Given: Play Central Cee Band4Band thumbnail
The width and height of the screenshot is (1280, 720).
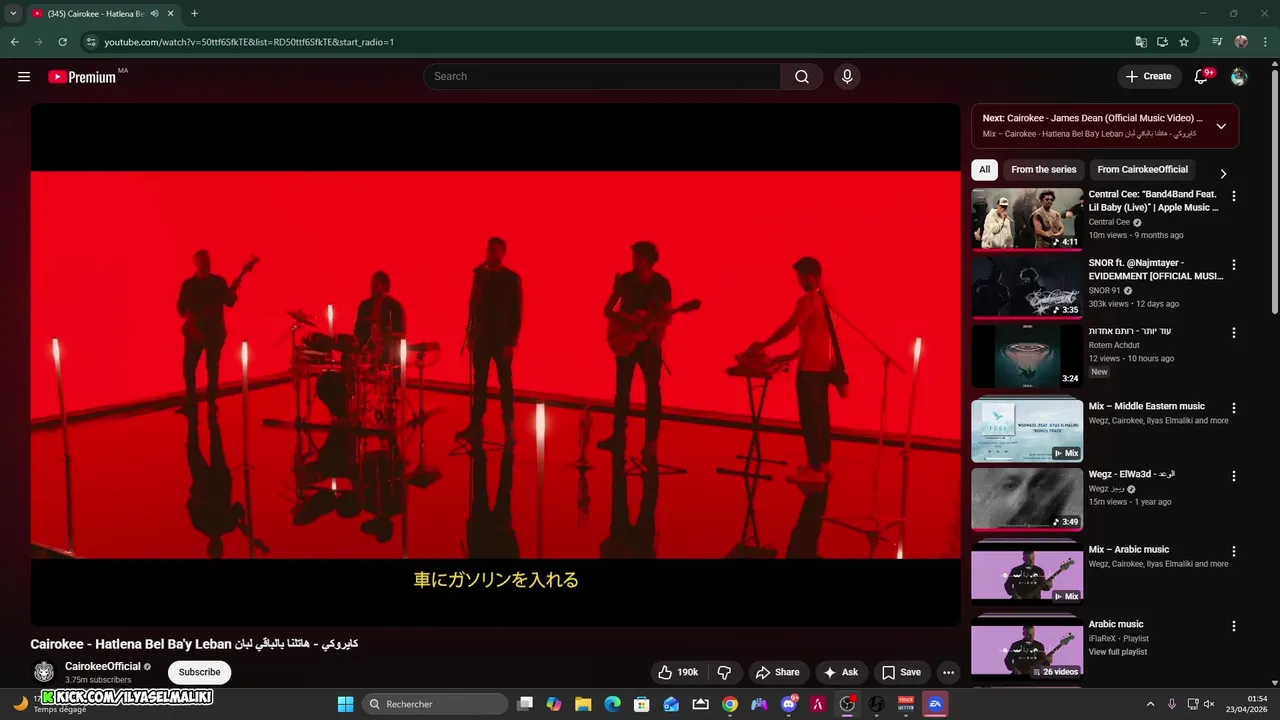Looking at the screenshot, I should coord(1027,218).
